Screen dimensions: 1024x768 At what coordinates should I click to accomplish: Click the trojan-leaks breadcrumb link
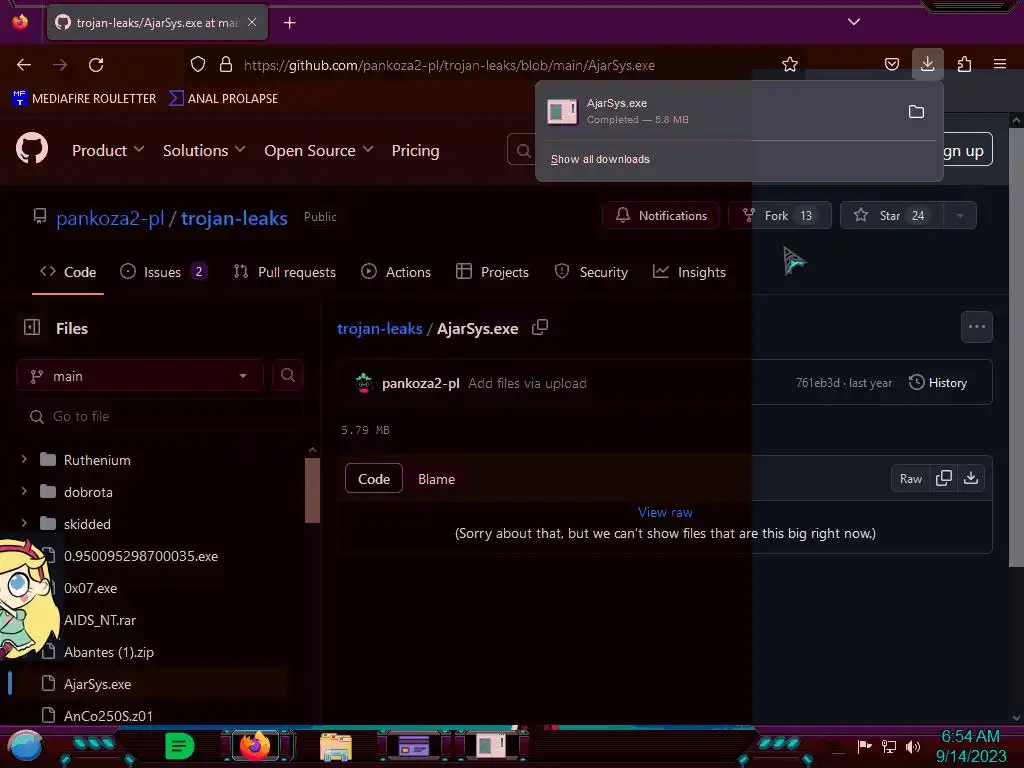click(379, 328)
